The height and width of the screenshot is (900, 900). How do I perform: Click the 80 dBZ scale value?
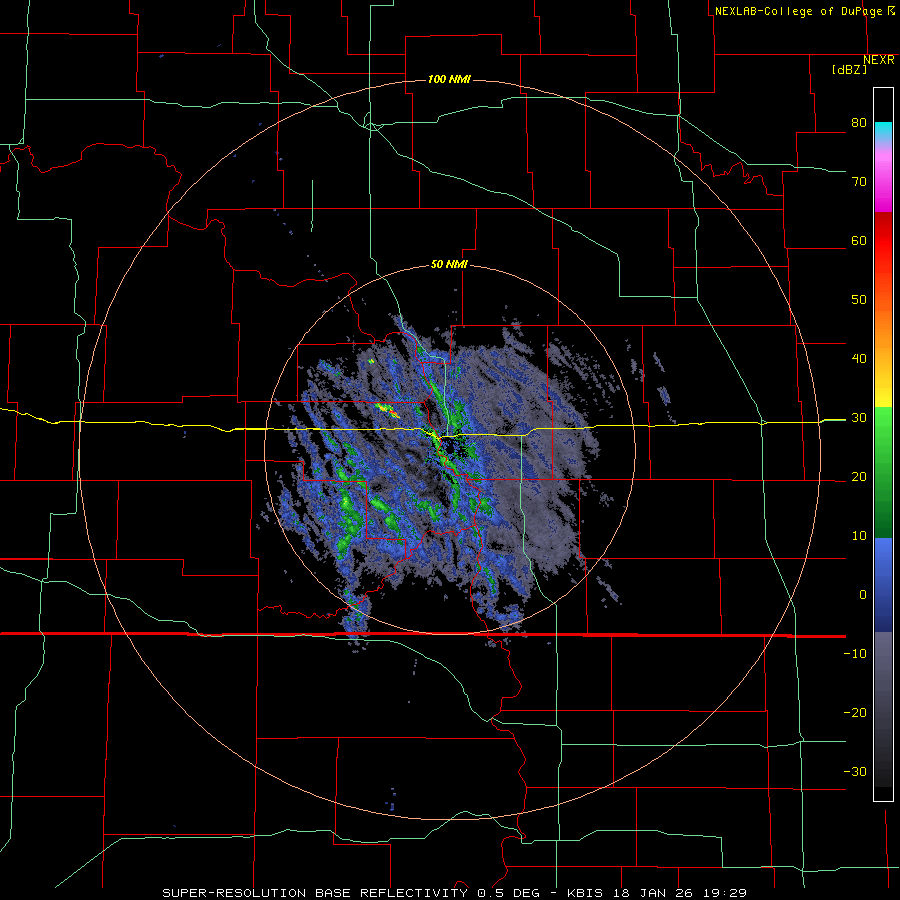tap(859, 123)
